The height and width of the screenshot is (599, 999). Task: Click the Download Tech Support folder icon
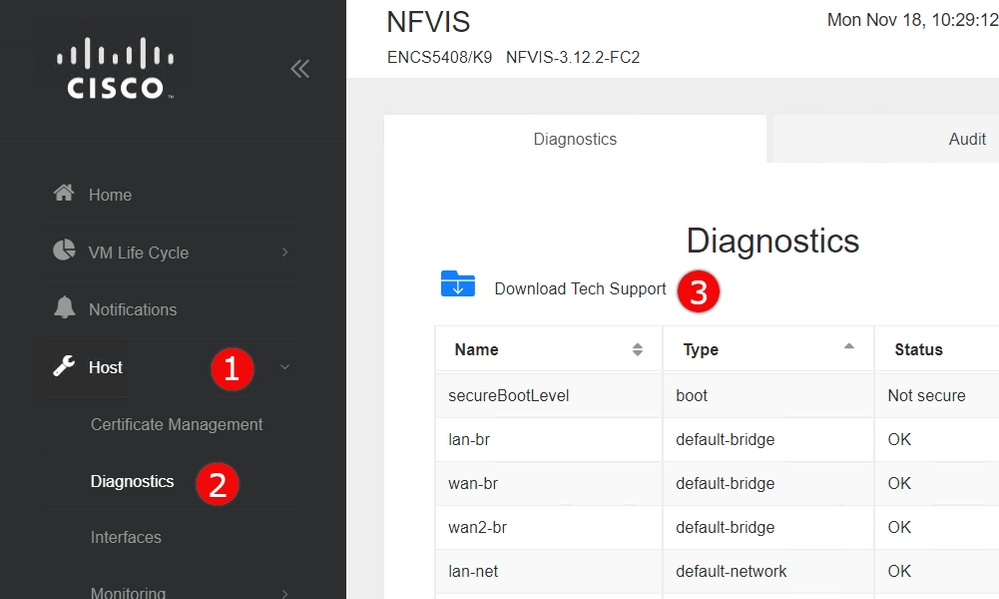pos(458,284)
